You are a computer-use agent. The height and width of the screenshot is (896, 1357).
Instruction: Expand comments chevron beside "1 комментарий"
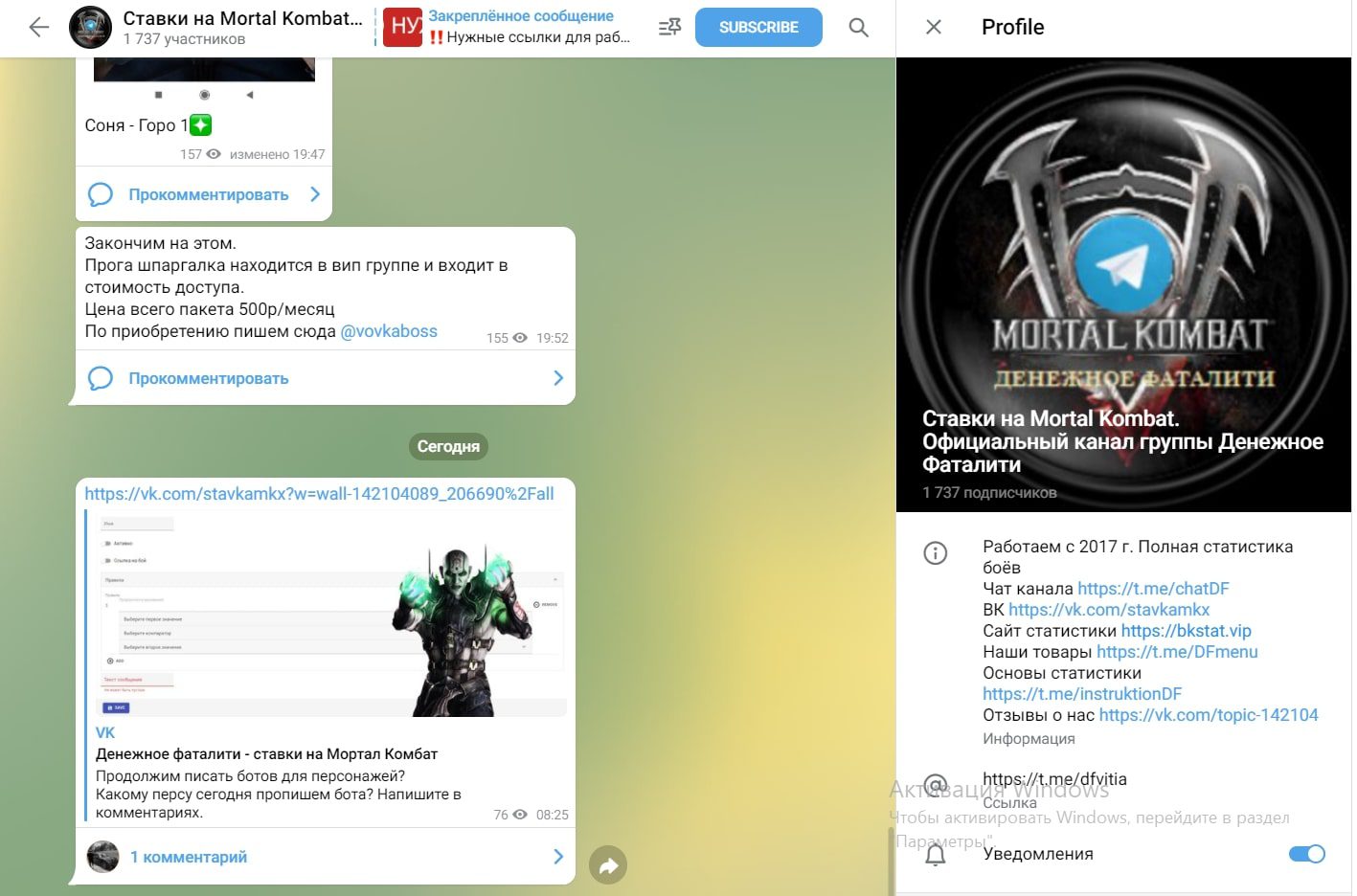click(x=558, y=857)
